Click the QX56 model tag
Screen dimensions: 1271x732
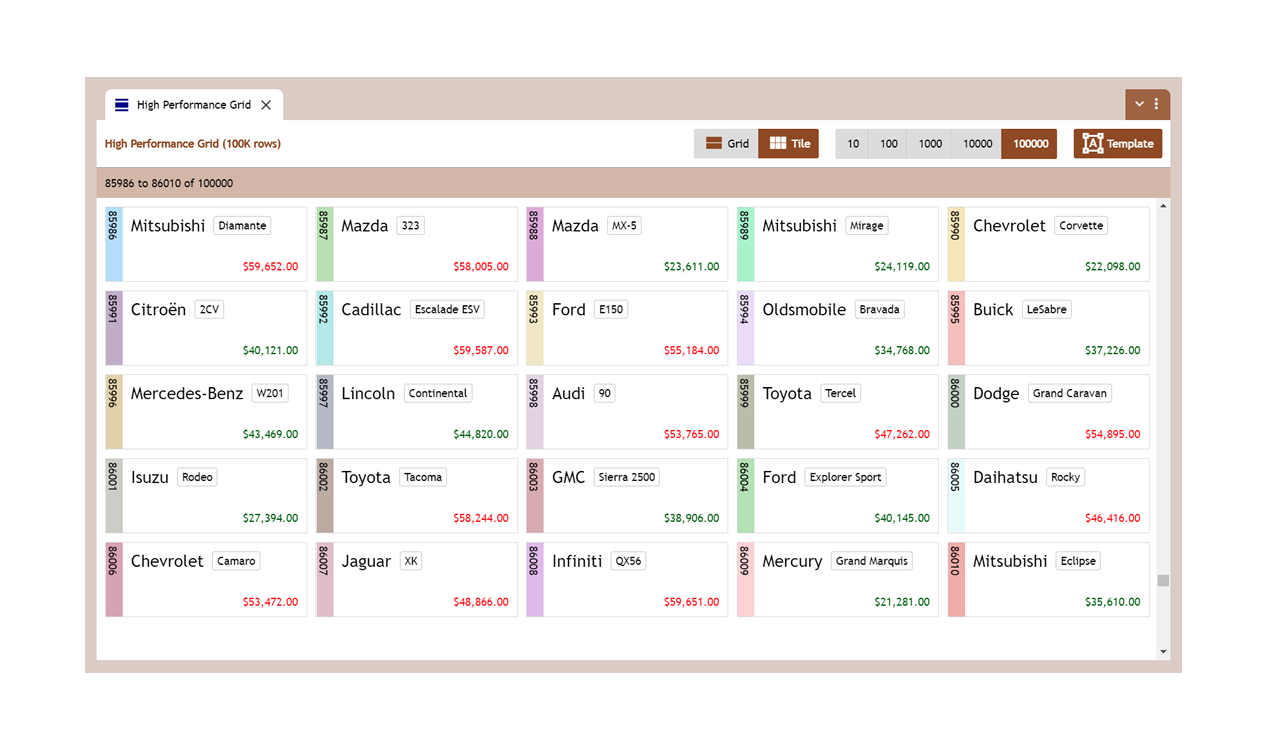click(628, 562)
